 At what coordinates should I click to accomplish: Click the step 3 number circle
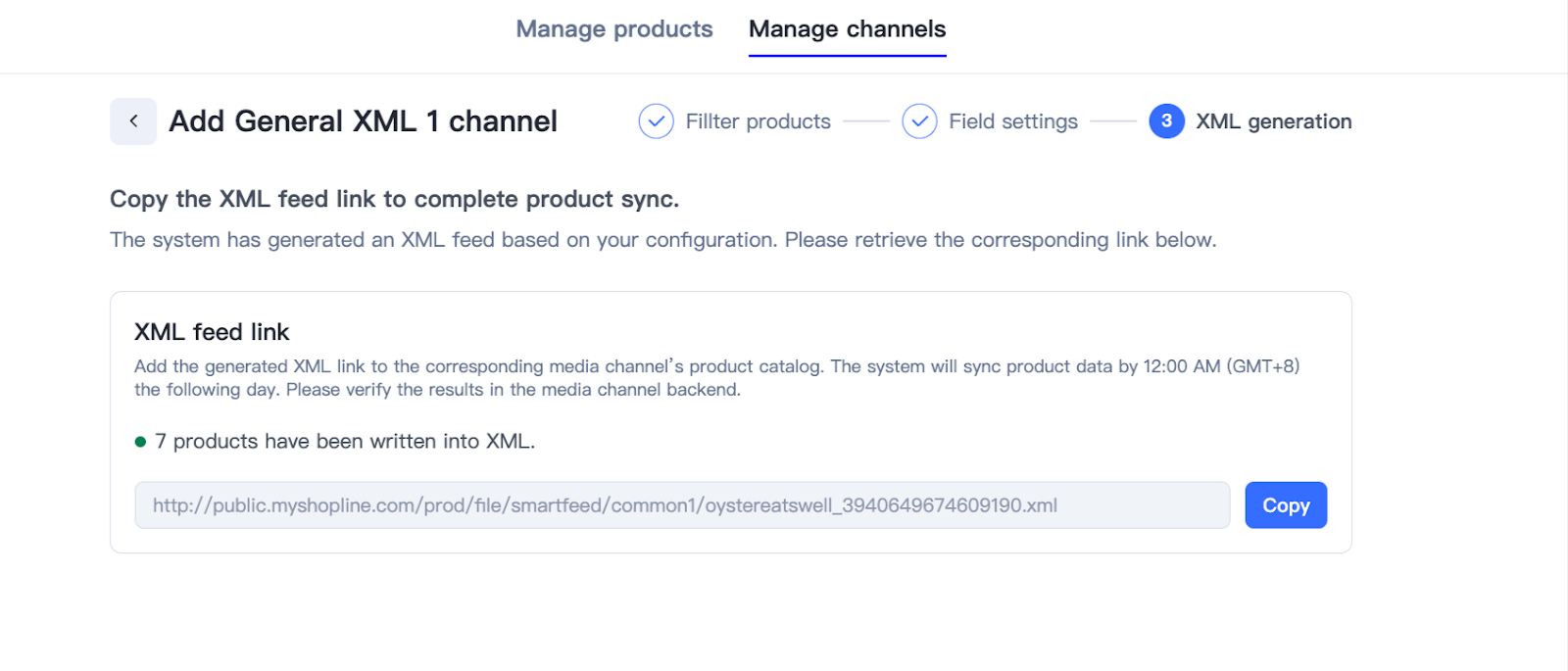[x=1166, y=121]
